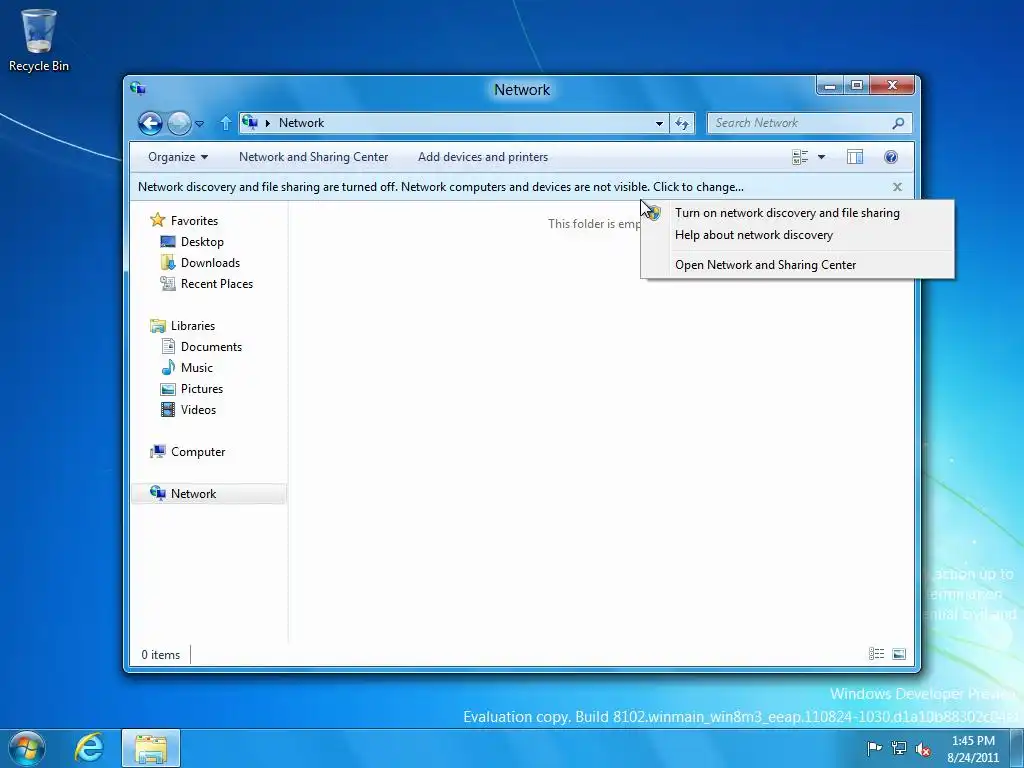The image size is (1024, 768).
Task: Click the magnifier icon in search box
Action: click(898, 123)
